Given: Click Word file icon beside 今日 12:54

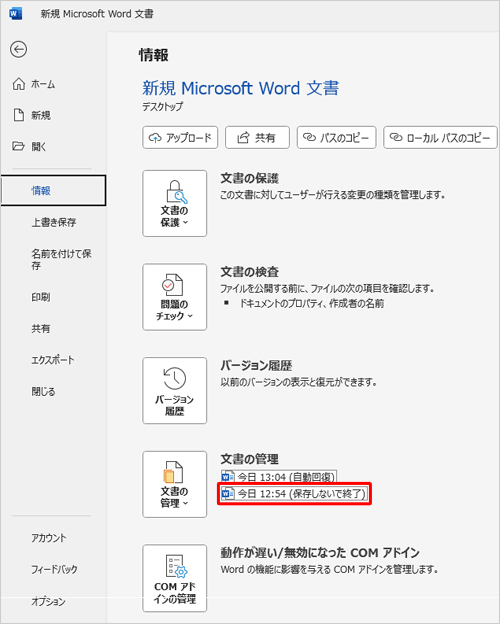Looking at the screenshot, I should coord(228,494).
